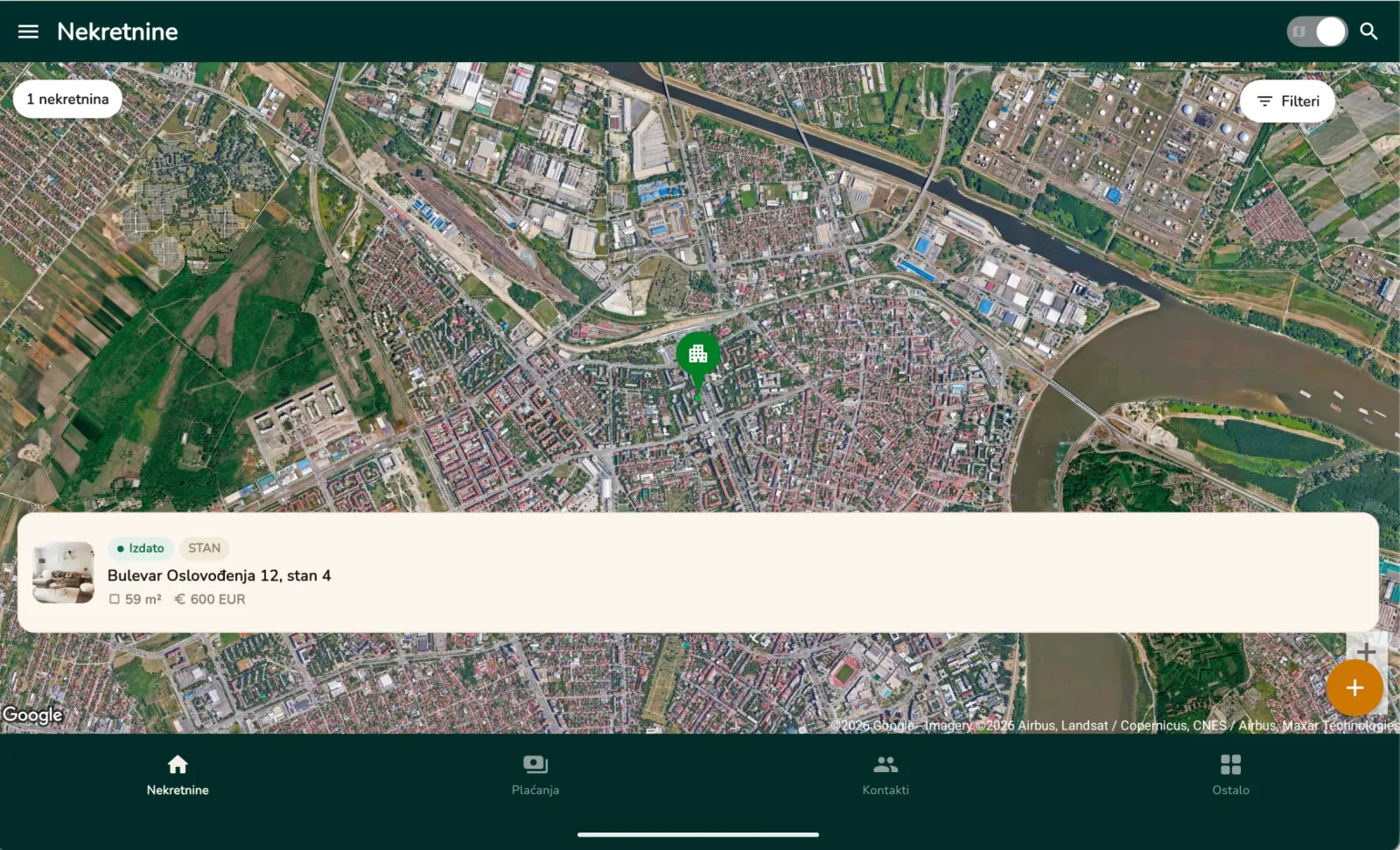Open the apartment photo thumbnail
Viewport: 1400px width, 850px height.
click(63, 573)
